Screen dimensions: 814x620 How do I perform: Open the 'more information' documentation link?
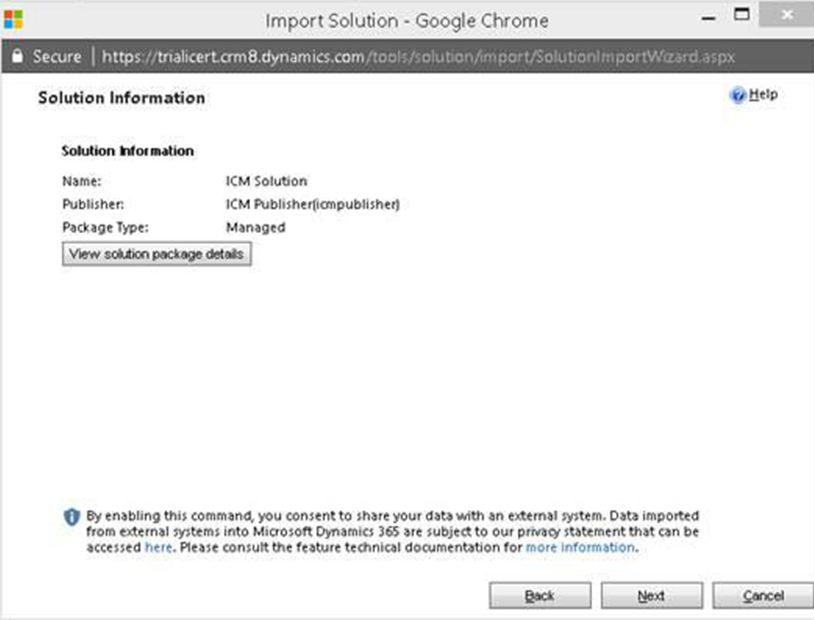580,548
